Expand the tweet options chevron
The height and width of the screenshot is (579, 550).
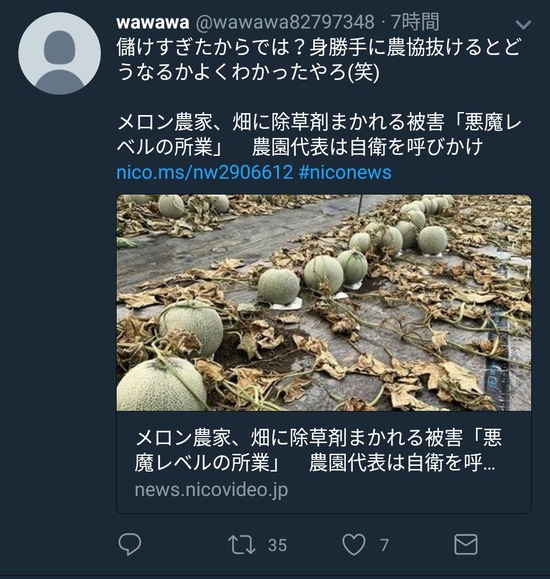coord(523,25)
